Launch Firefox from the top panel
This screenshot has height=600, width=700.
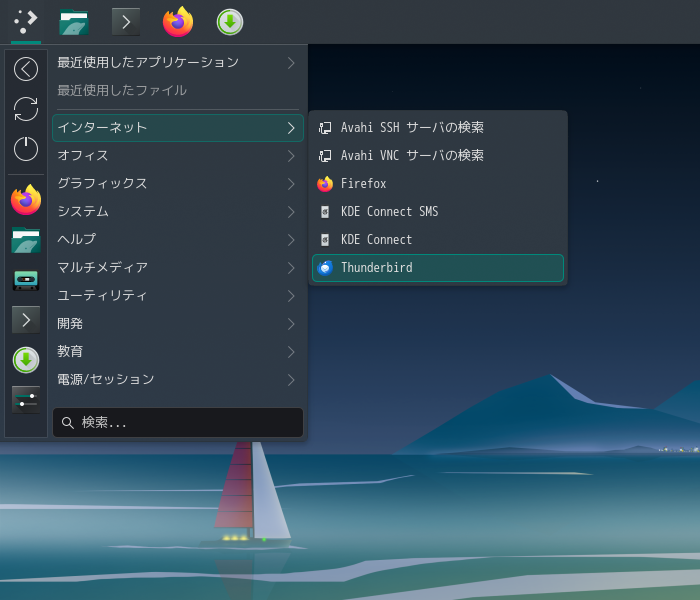[178, 22]
